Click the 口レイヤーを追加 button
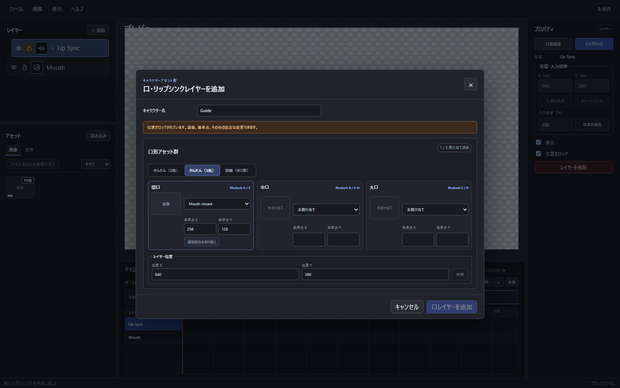Image resolution: width=620 pixels, height=388 pixels. pos(452,307)
